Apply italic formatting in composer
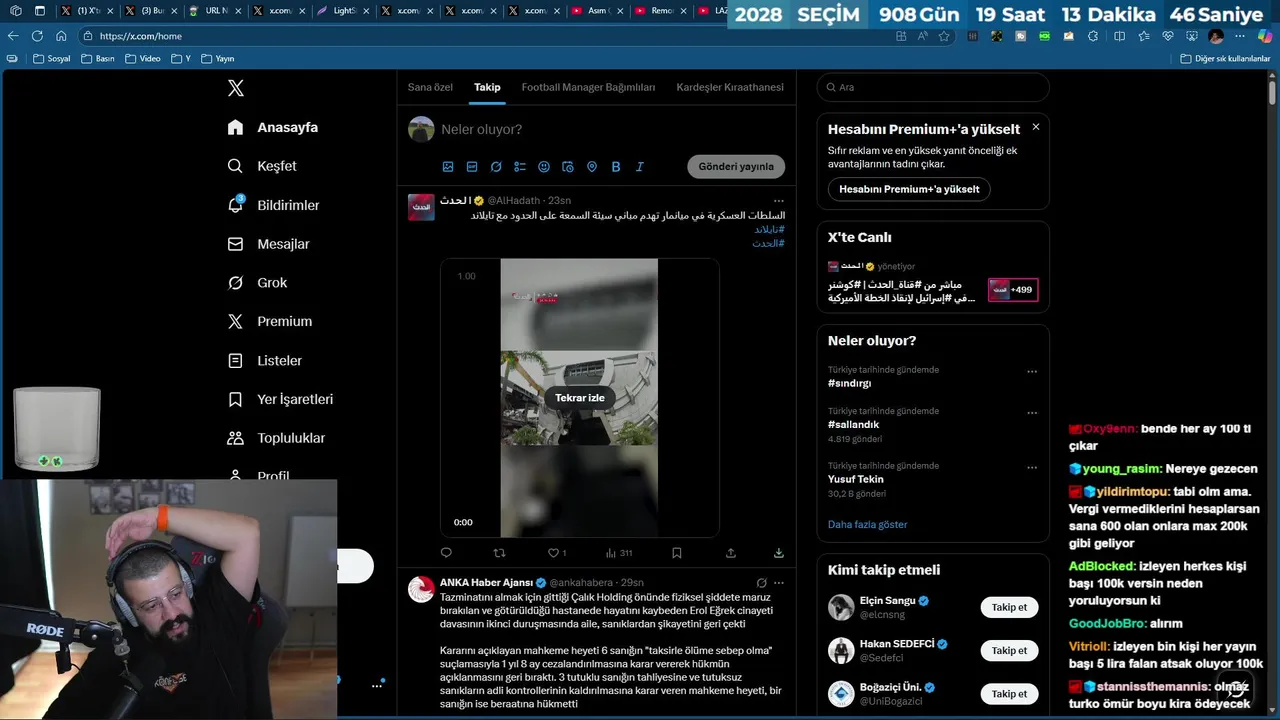This screenshot has width=1280, height=720. 640,167
